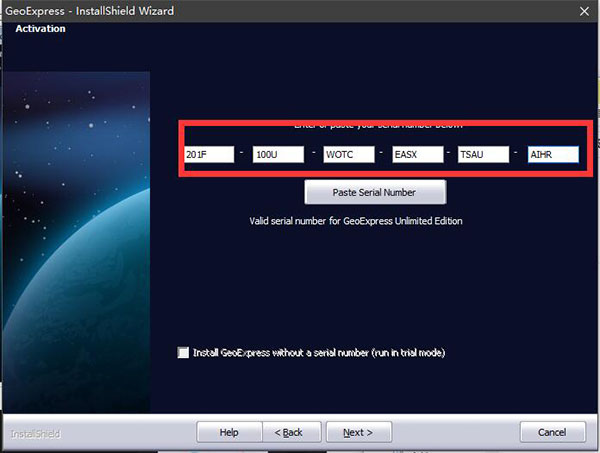Select the serial field containing WOTC
This screenshot has width=600, height=453.
(x=349, y=155)
